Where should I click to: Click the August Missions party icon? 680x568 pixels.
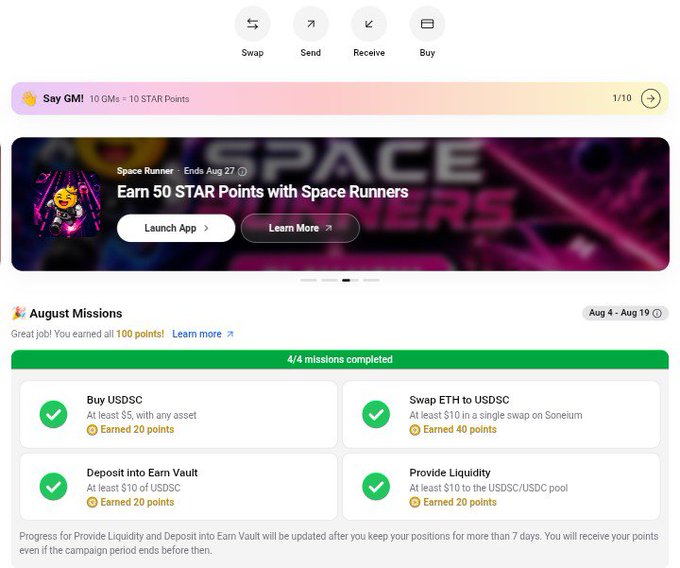(19, 313)
